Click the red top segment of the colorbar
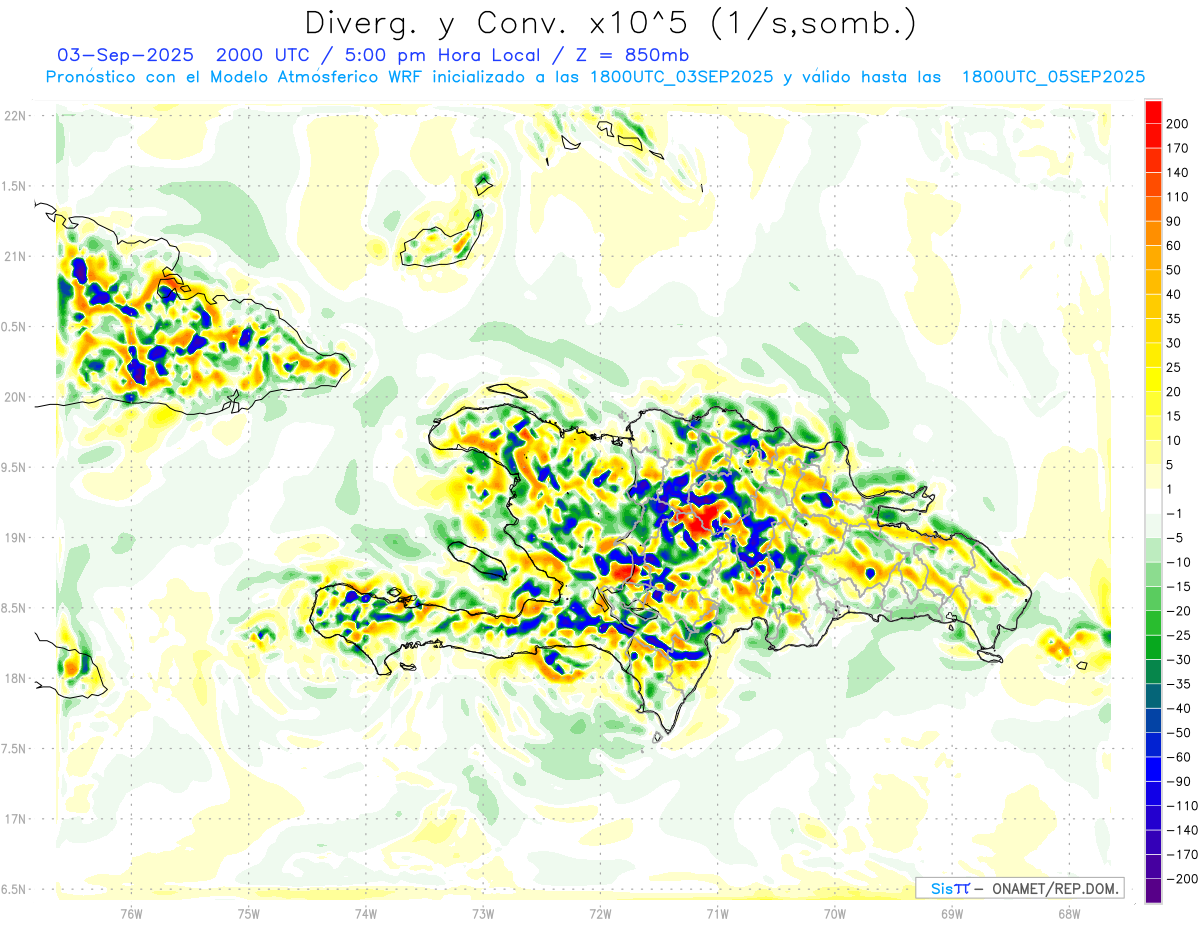Viewport: 1200px width, 927px height. click(1153, 112)
